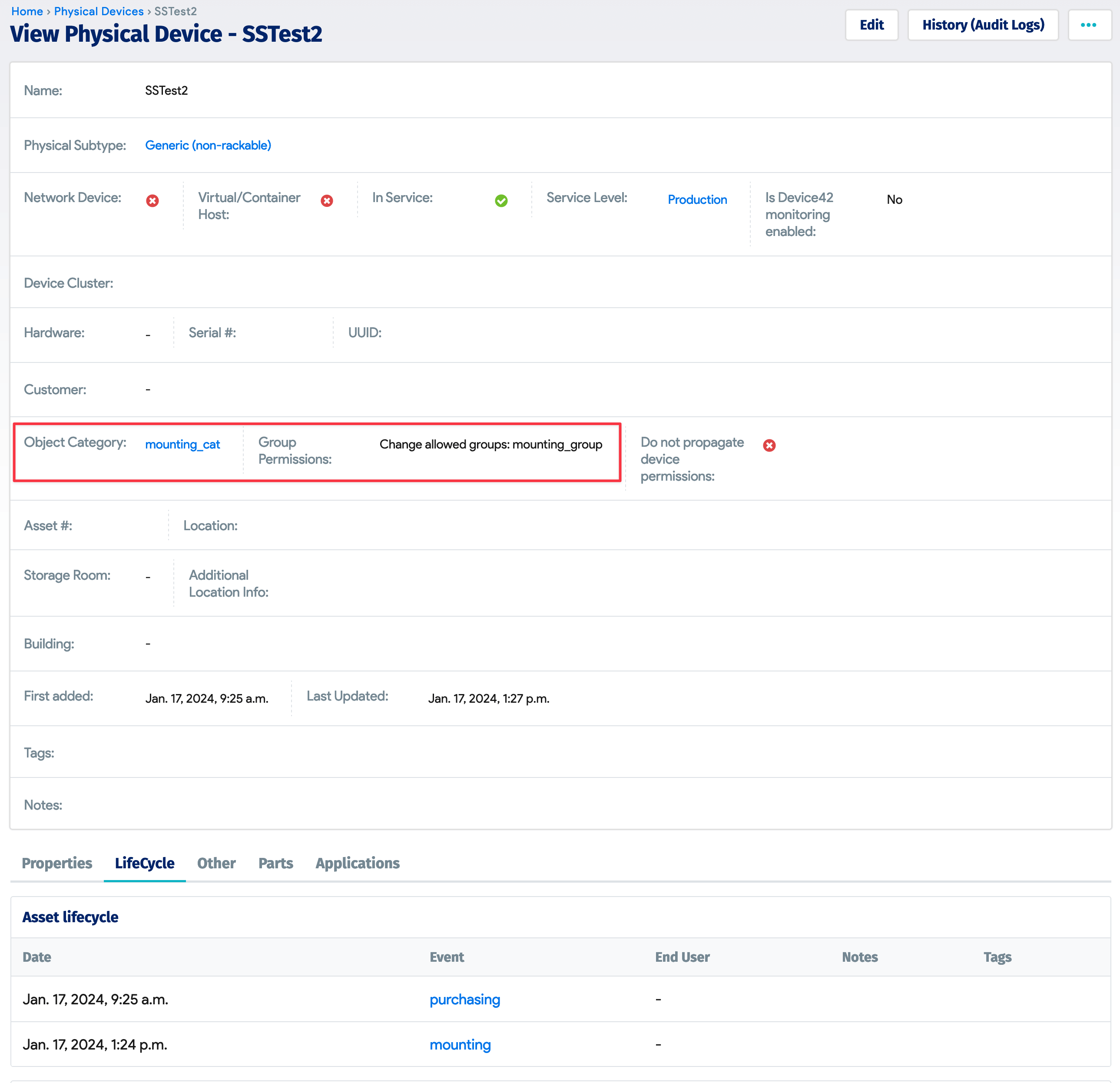The image size is (1120, 1083).
Task: Open Generic (non-rackable) subtype link
Action: click(208, 145)
